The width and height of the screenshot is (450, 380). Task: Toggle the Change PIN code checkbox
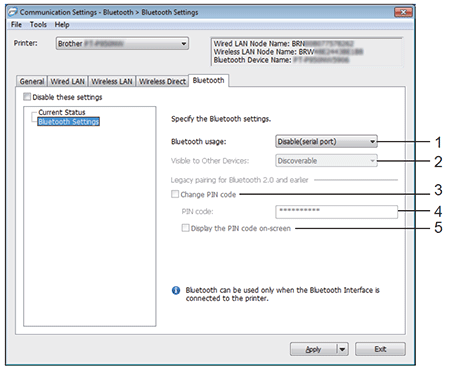pos(175,194)
